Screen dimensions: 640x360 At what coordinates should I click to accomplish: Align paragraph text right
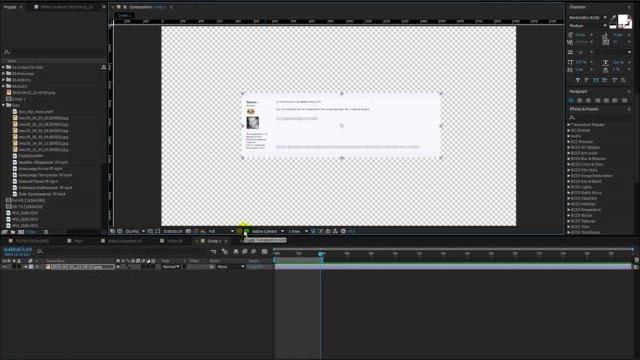588,100
